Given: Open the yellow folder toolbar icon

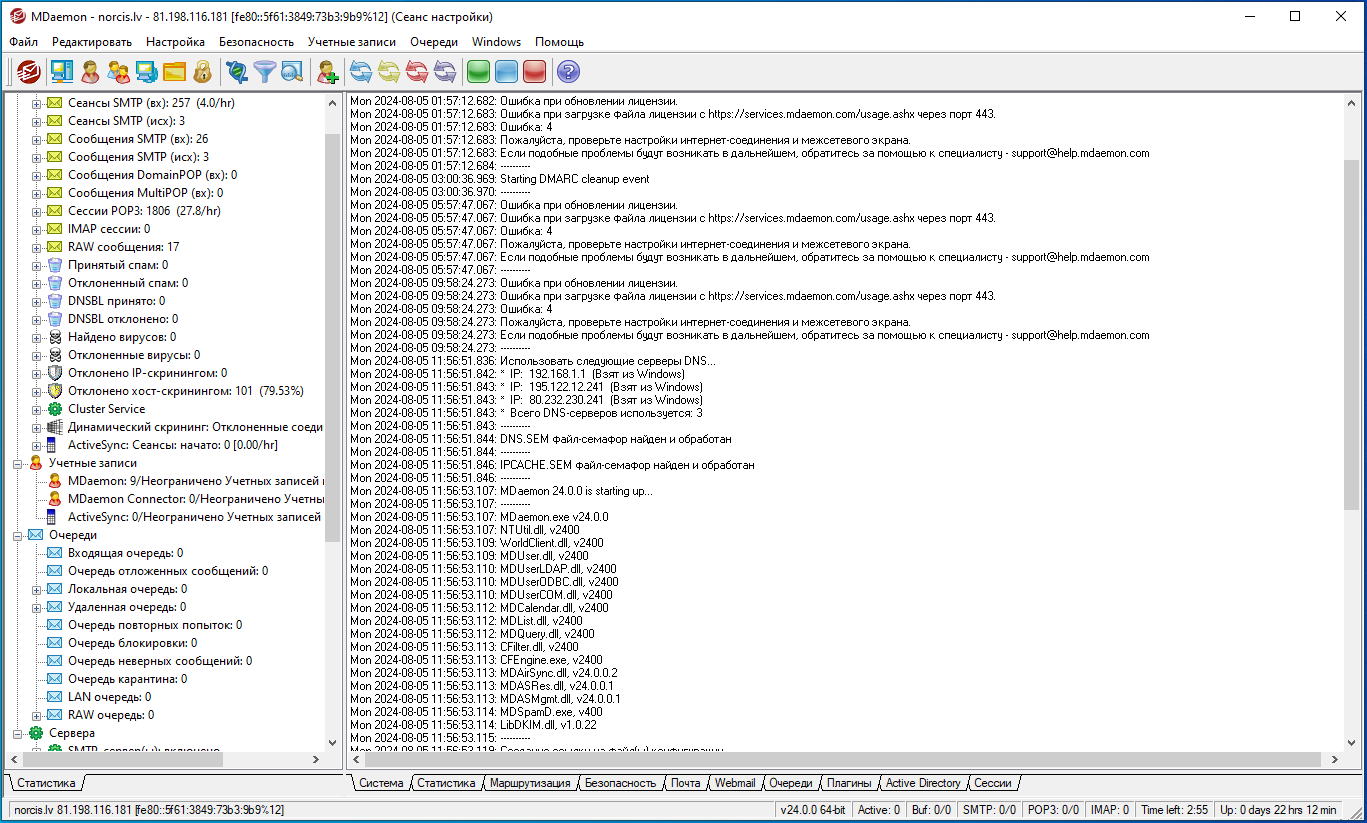Looking at the screenshot, I should coord(174,72).
